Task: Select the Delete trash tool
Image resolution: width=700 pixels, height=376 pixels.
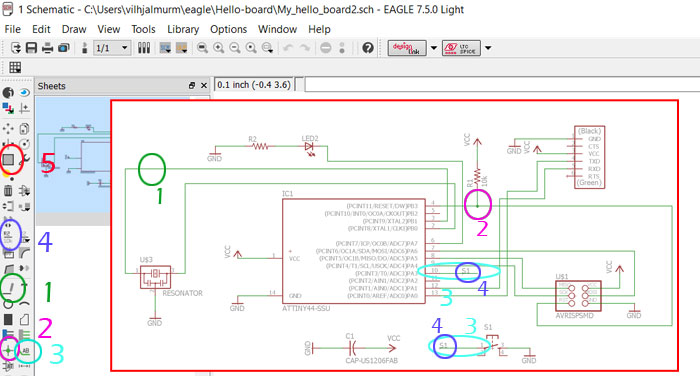Action: coord(8,191)
